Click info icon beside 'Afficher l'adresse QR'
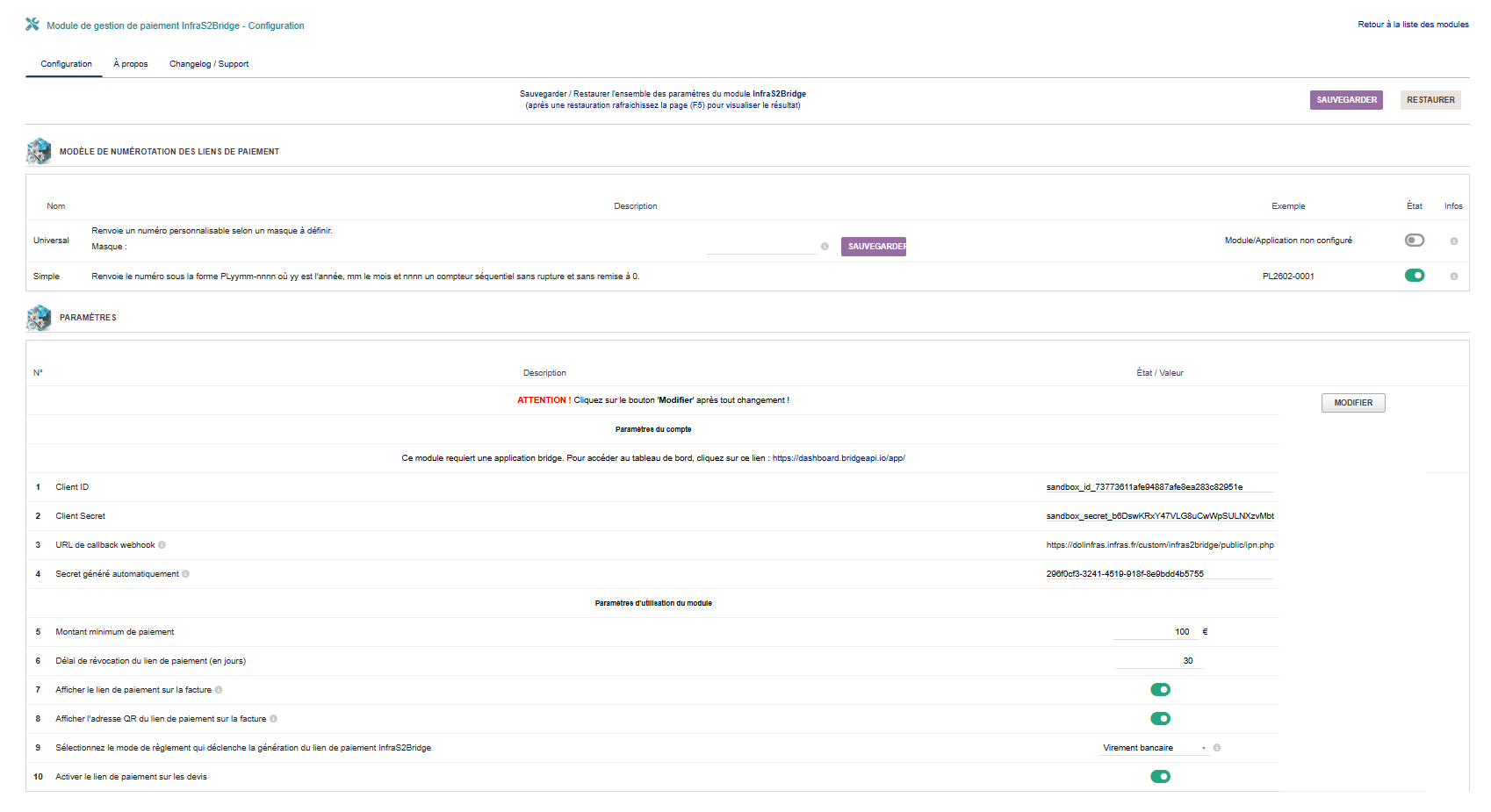This screenshot has height=812, width=1491. 273,719
